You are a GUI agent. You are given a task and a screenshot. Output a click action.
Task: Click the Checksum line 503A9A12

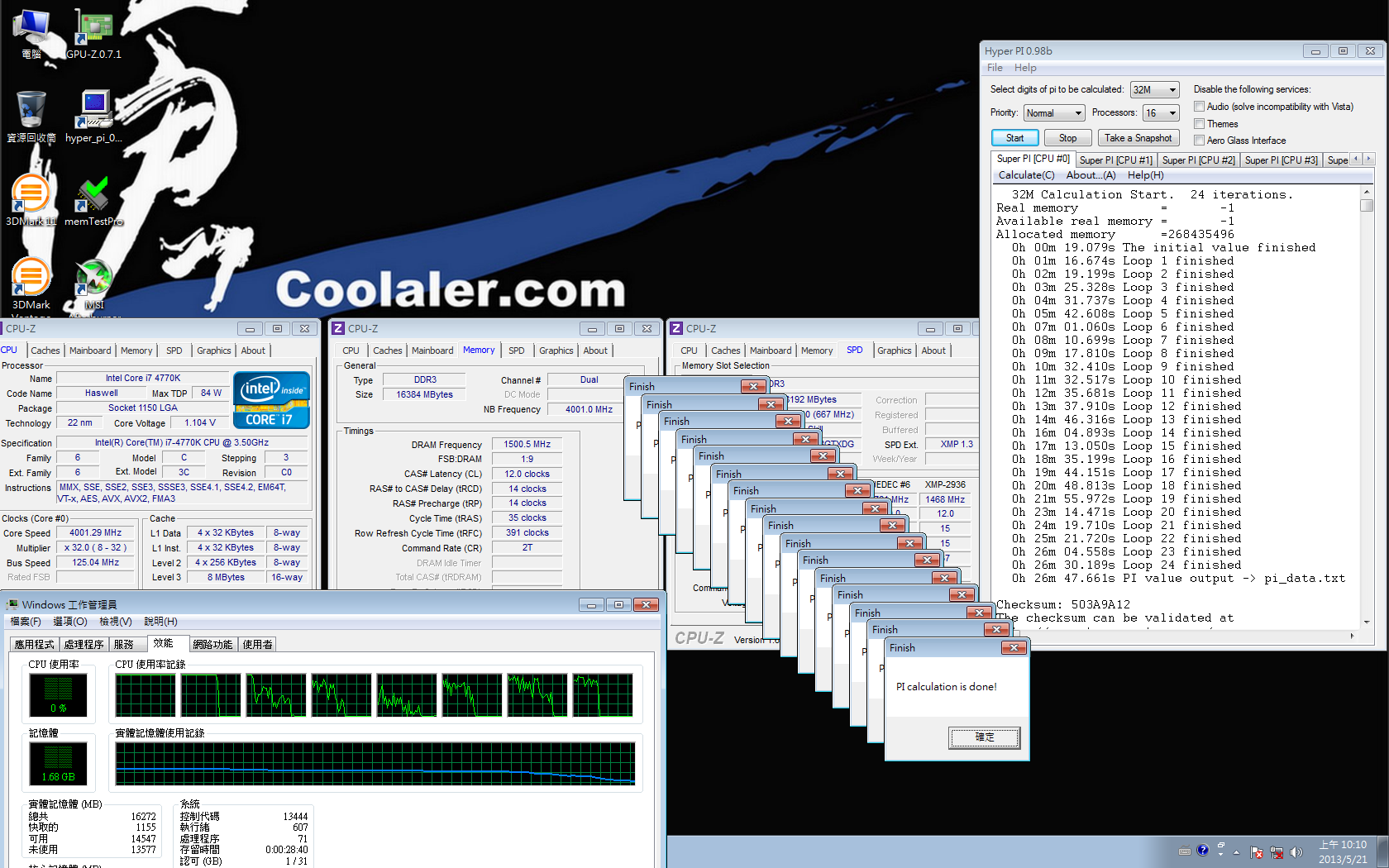pos(1063,605)
